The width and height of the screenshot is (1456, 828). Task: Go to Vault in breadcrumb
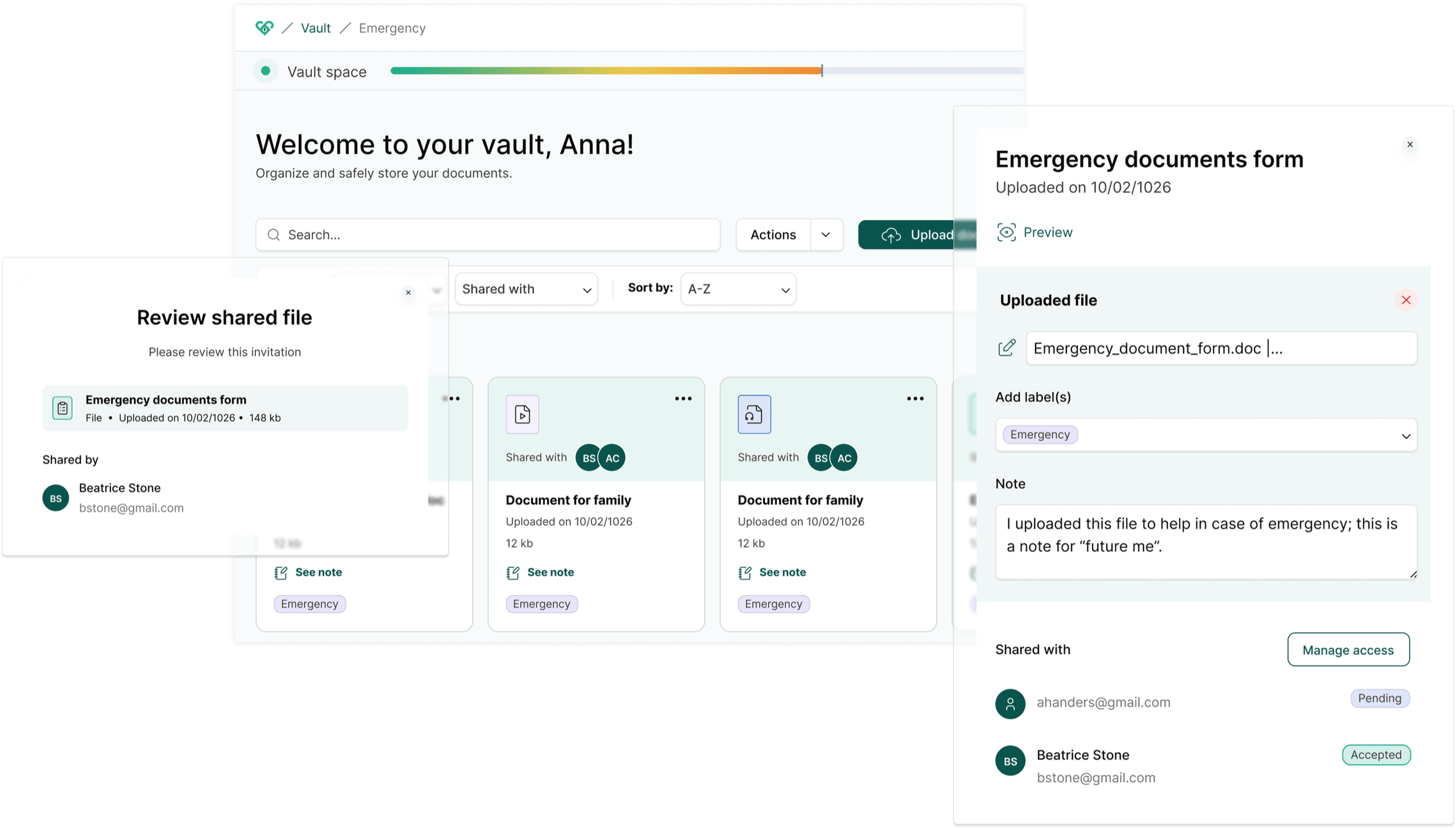pos(315,28)
